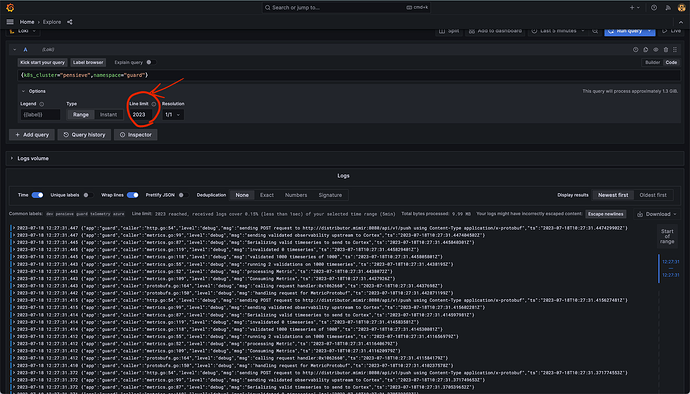The width and height of the screenshot is (690, 394).
Task: Click the Add to dashboard button
Action: [495, 31]
